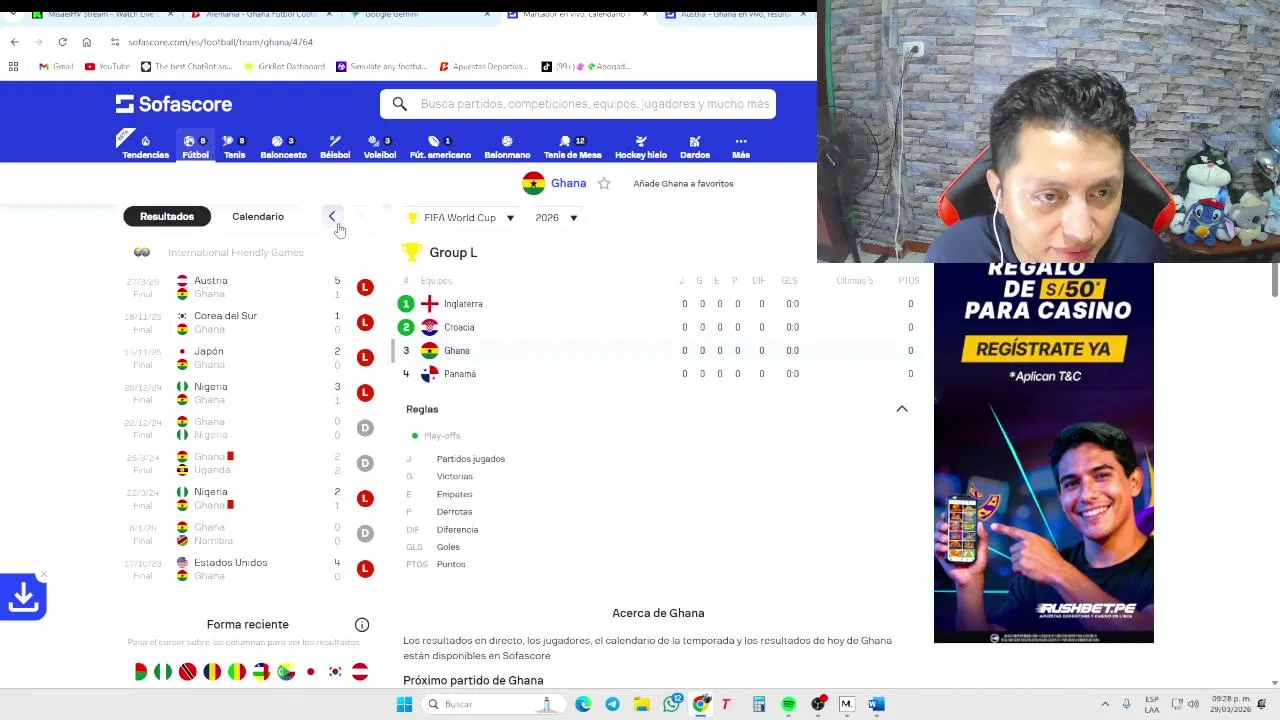Open the FIFA World Cup dropdown
Viewport: 1280px width, 720px height.
(460, 217)
